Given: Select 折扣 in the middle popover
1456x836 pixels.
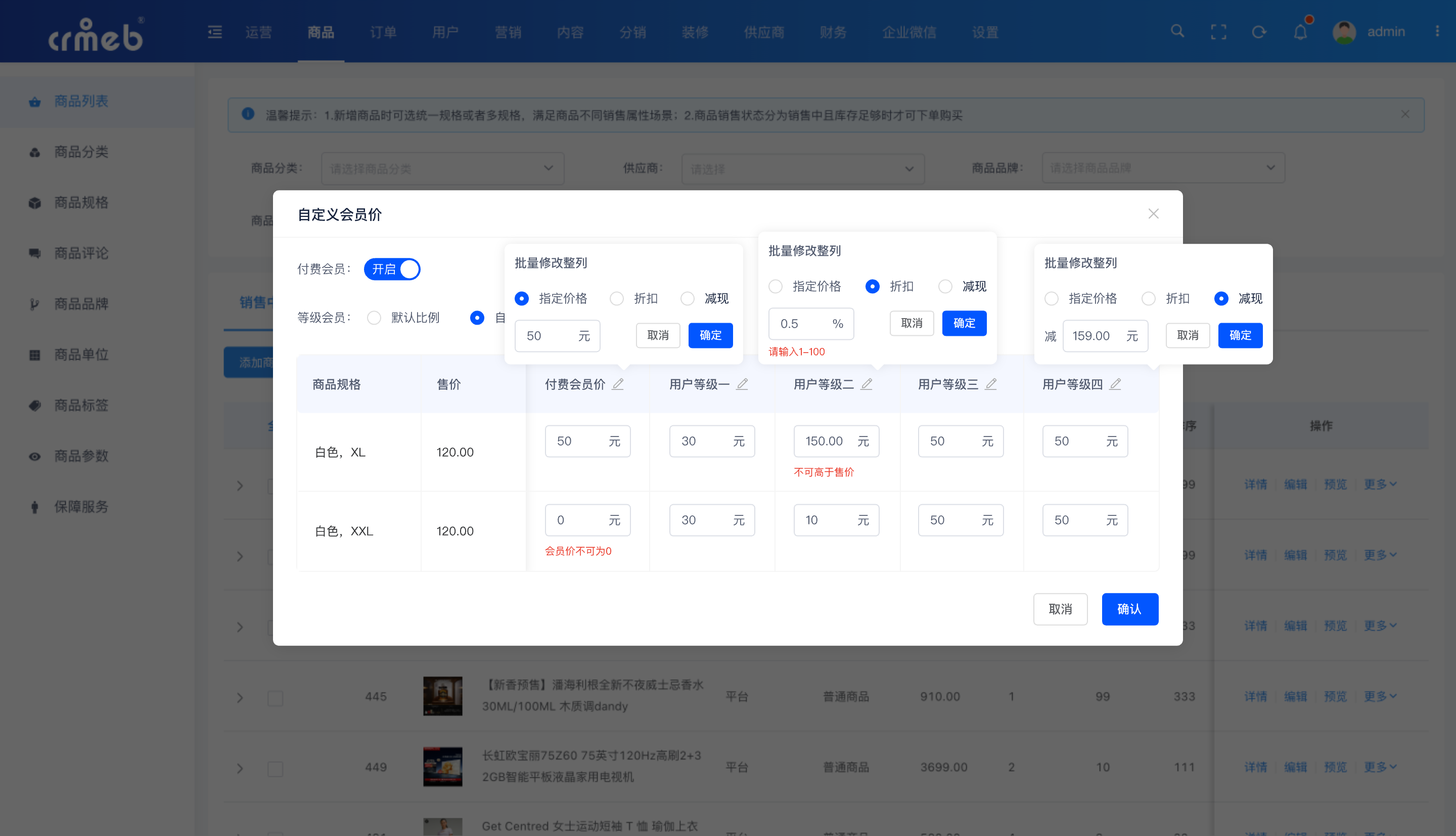Looking at the screenshot, I should 873,286.
